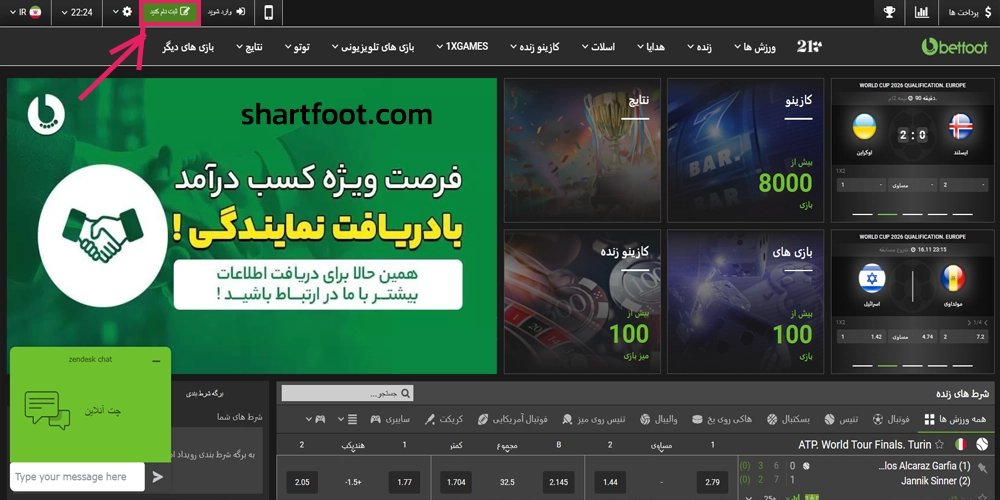Image resolution: width=1000 pixels, height=500 pixels.
Task: Click the search magnifier icon
Action: click(405, 393)
